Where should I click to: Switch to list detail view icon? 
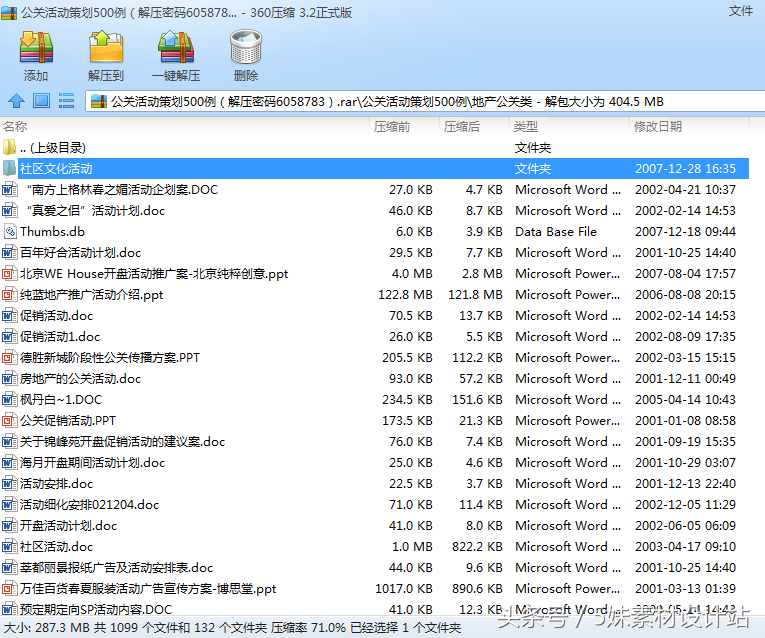tap(66, 101)
